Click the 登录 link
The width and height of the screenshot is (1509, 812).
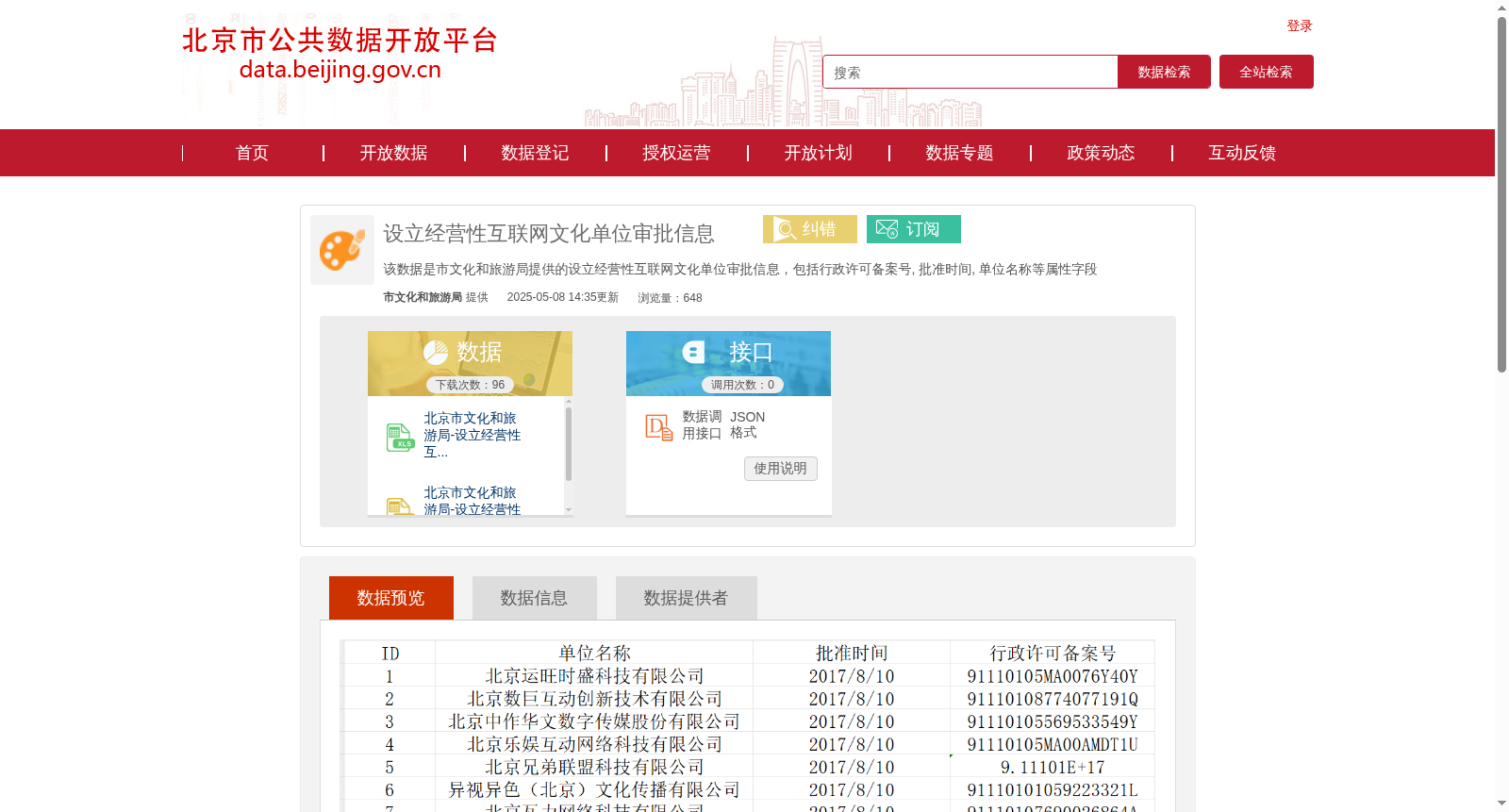[1300, 26]
